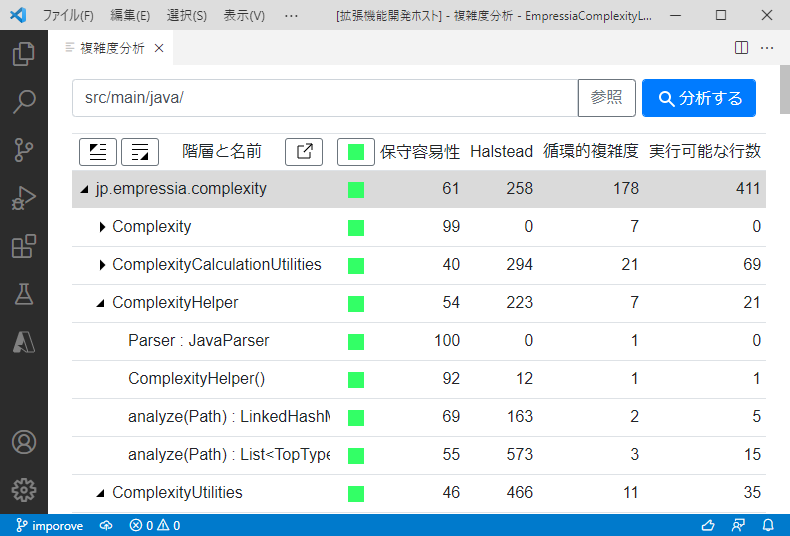Collapse all tree rows button
The image size is (790, 536).
tap(98, 152)
